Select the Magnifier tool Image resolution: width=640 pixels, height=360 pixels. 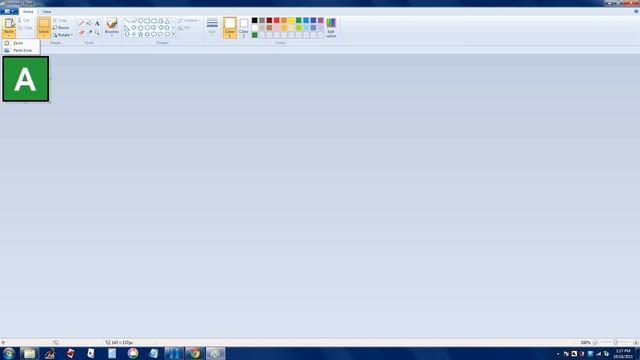point(97,32)
